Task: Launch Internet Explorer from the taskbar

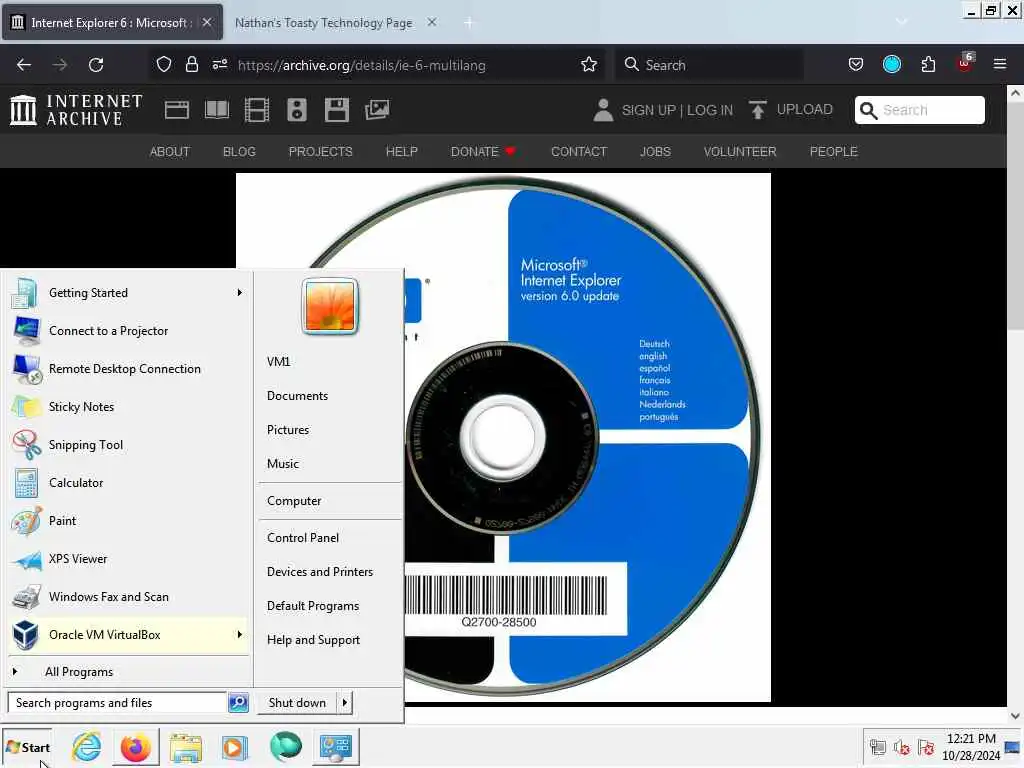Action: [x=87, y=746]
